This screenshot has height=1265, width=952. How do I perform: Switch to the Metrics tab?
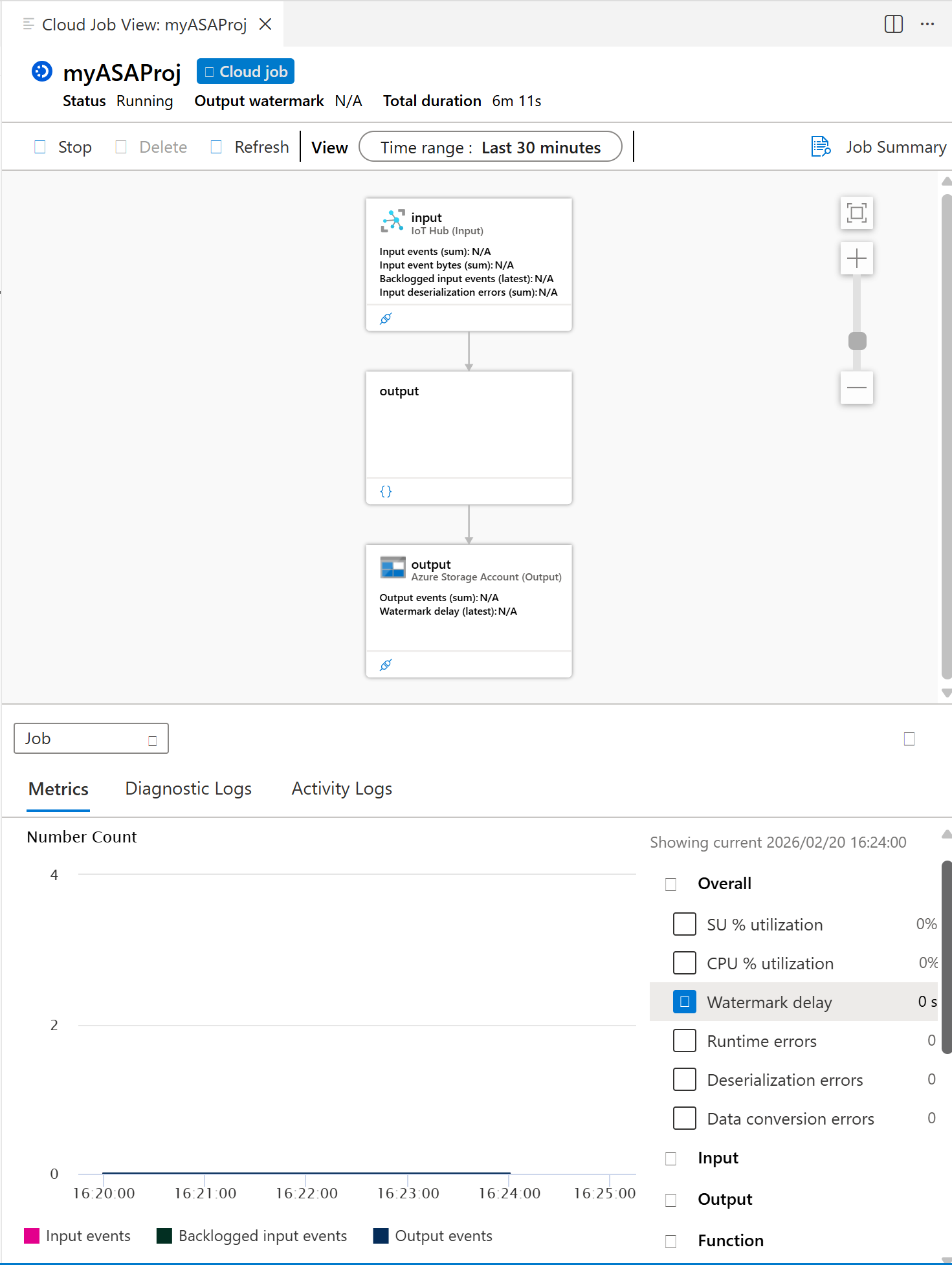[58, 789]
